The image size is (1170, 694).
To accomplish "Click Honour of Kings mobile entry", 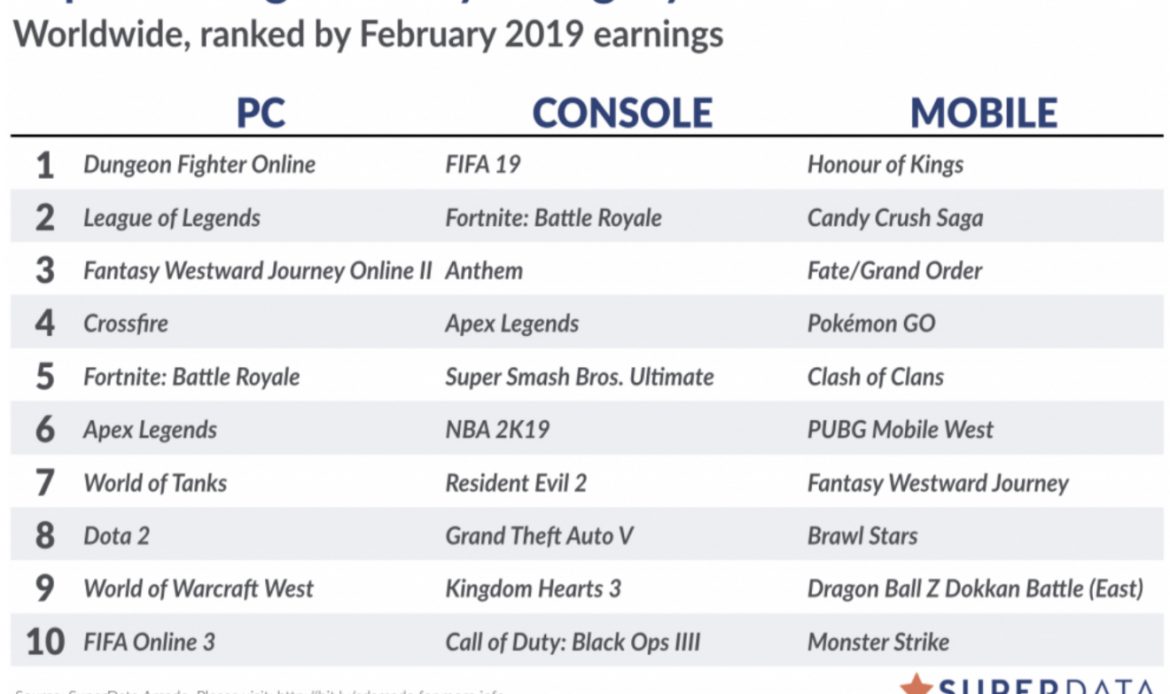I will coord(885,164).
